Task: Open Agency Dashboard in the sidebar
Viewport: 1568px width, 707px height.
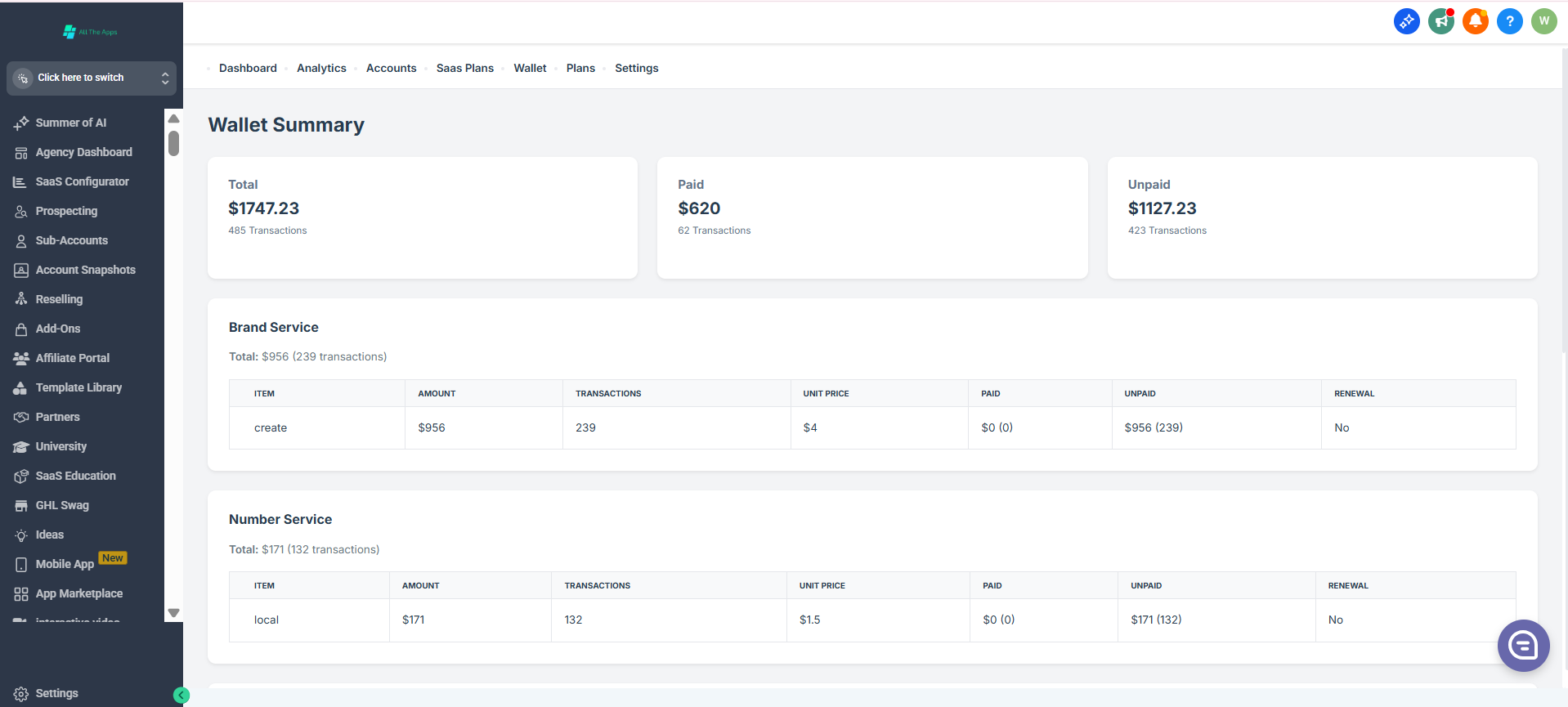Action: pyautogui.click(x=83, y=152)
